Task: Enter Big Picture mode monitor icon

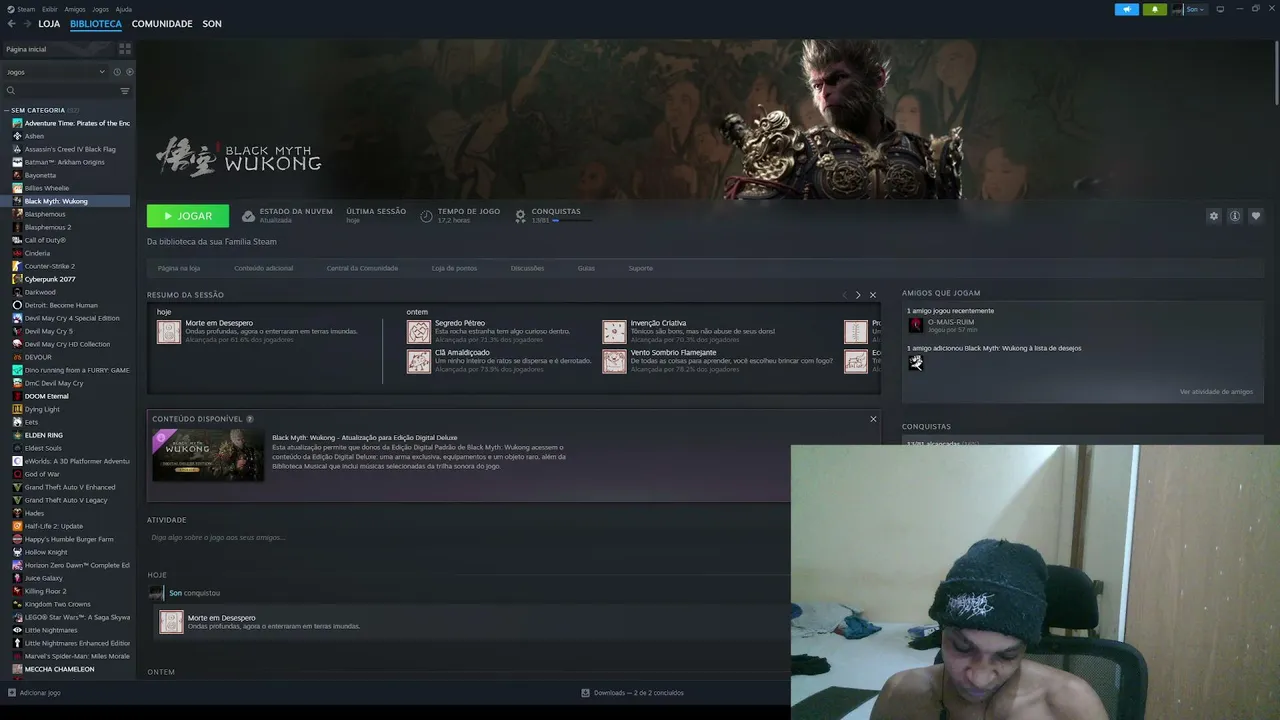Action: click(1220, 9)
